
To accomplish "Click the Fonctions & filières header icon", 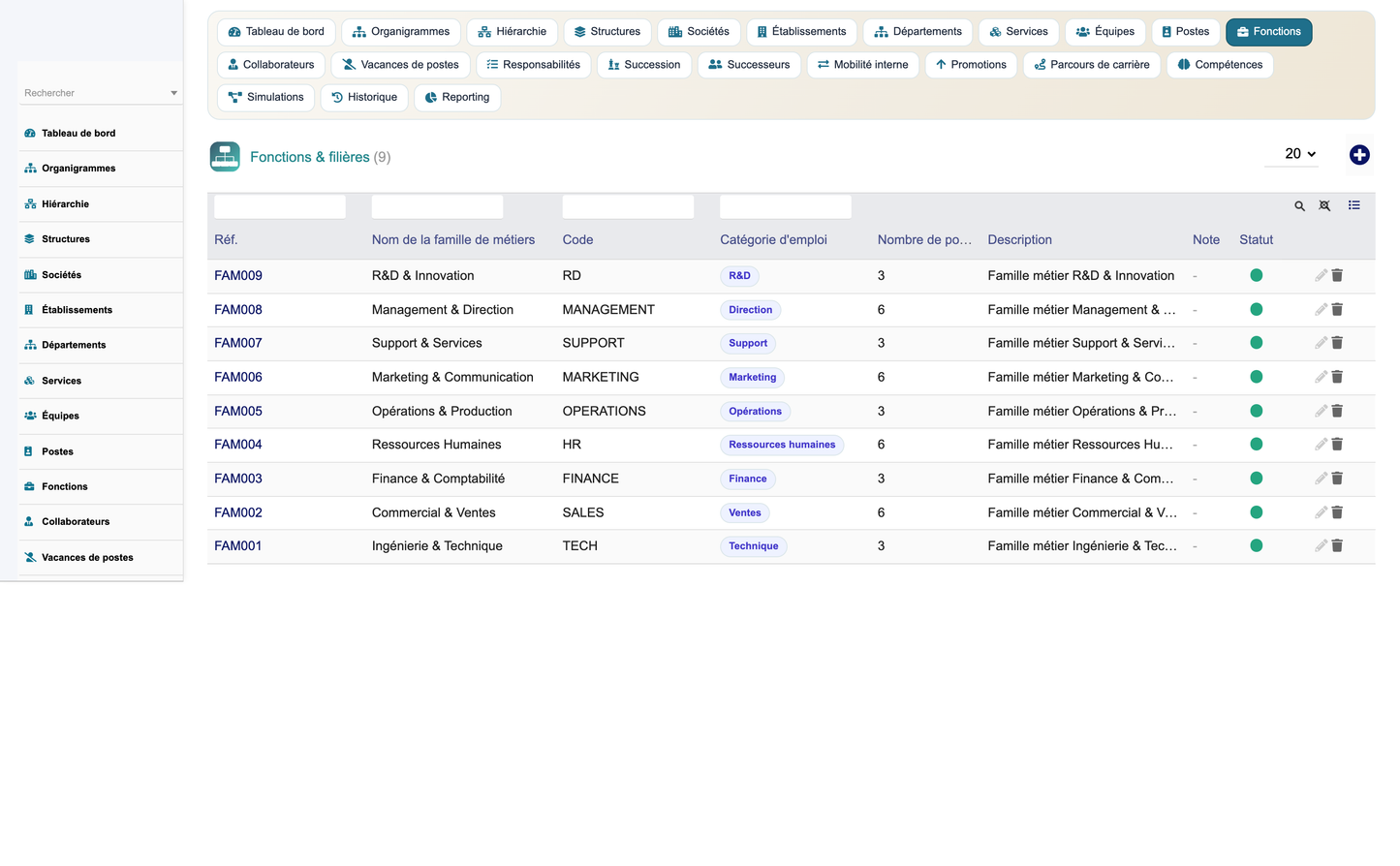I will 225,156.
